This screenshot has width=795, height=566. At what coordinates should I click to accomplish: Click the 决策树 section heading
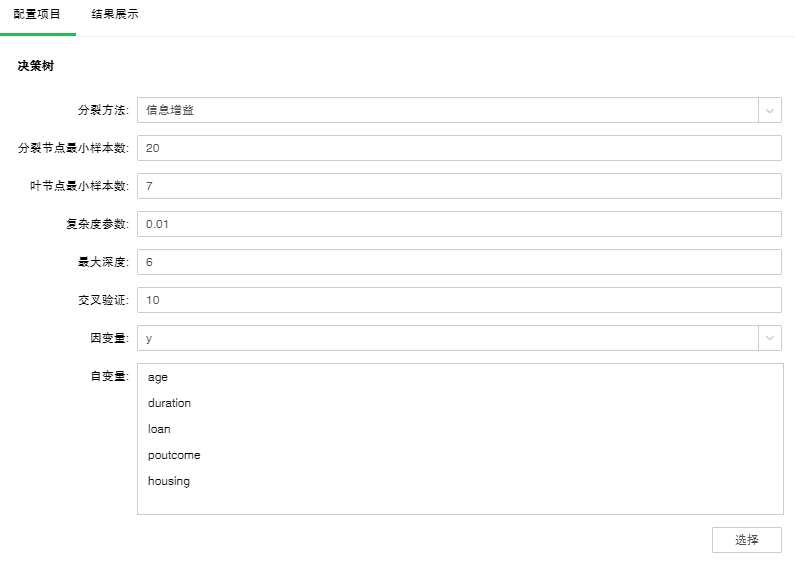tap(35, 66)
